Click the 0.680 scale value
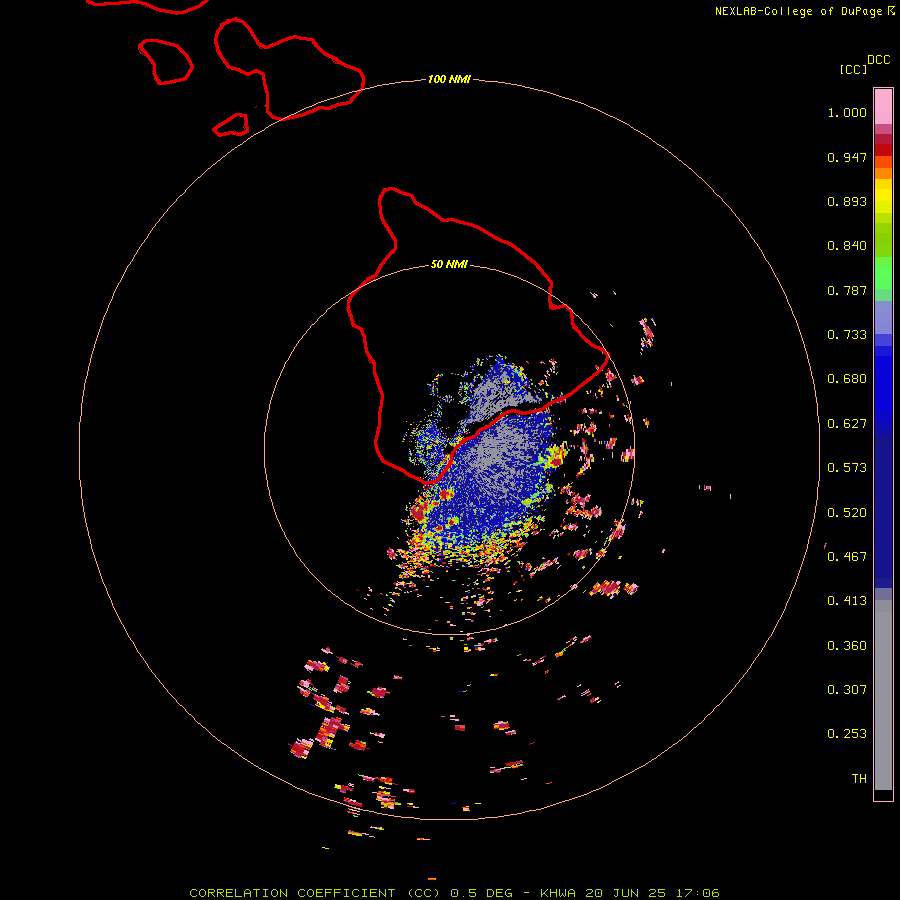This screenshot has width=900, height=900. [x=847, y=379]
